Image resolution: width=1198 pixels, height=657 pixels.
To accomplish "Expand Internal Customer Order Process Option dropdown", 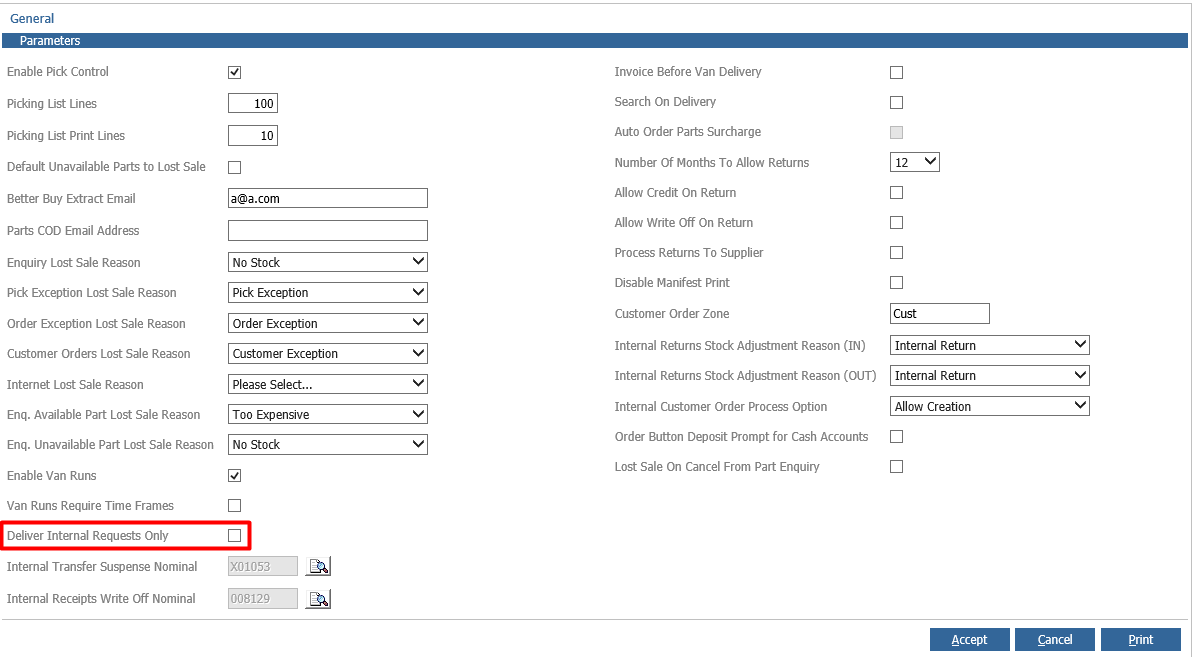I will click(x=989, y=406).
